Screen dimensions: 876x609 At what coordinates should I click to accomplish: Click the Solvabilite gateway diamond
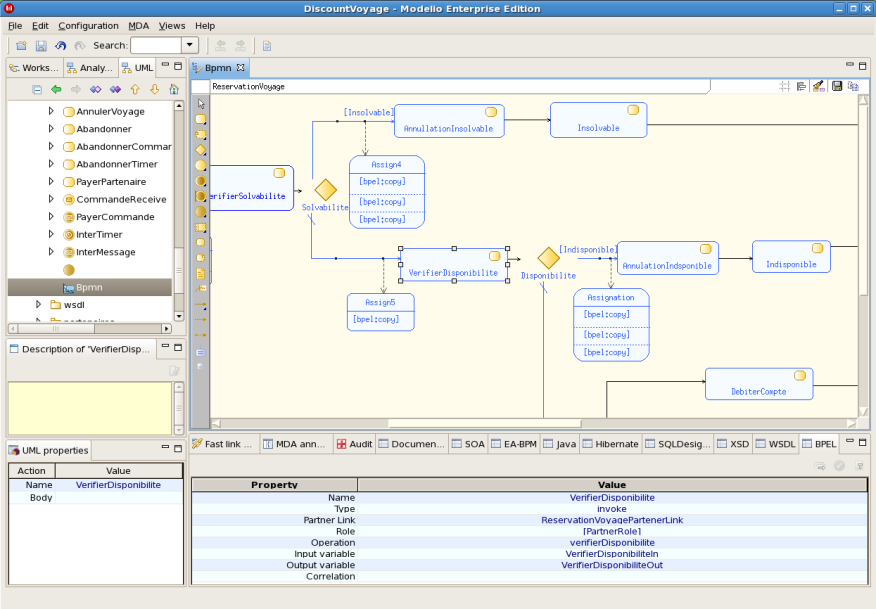point(325,190)
